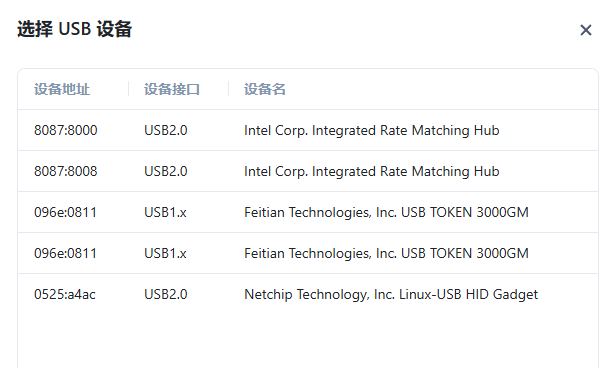Select the Netchip Linux-USB HID Gadget row
This screenshot has width=615, height=368.
point(308,294)
